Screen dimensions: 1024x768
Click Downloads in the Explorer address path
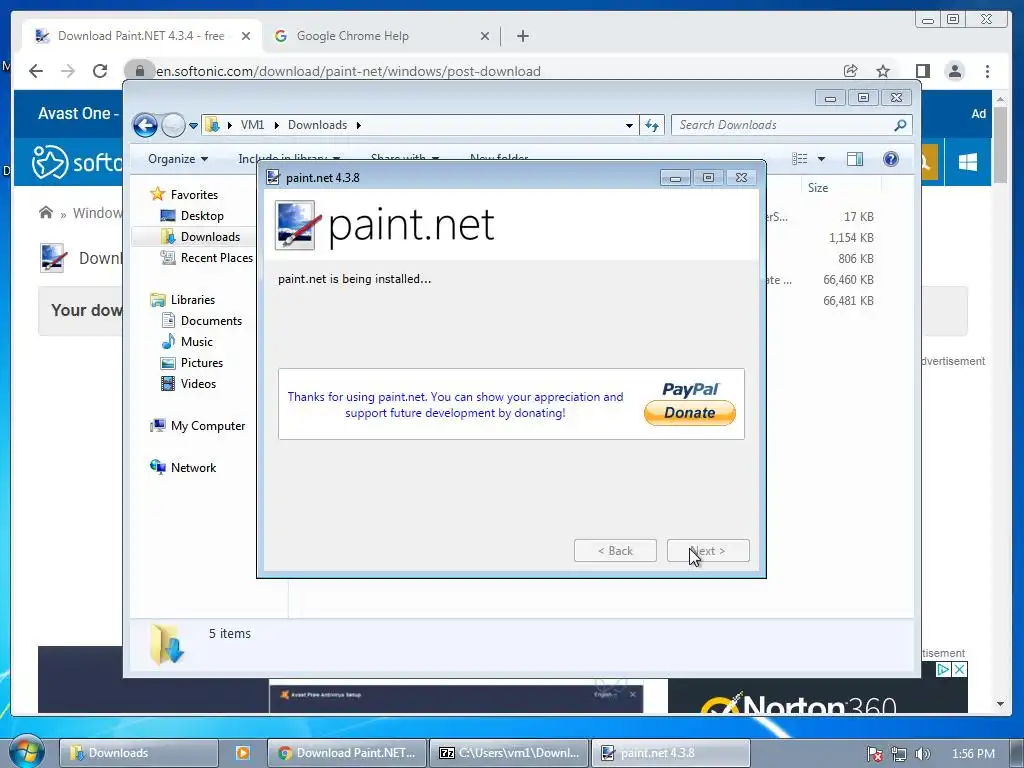pyautogui.click(x=317, y=125)
